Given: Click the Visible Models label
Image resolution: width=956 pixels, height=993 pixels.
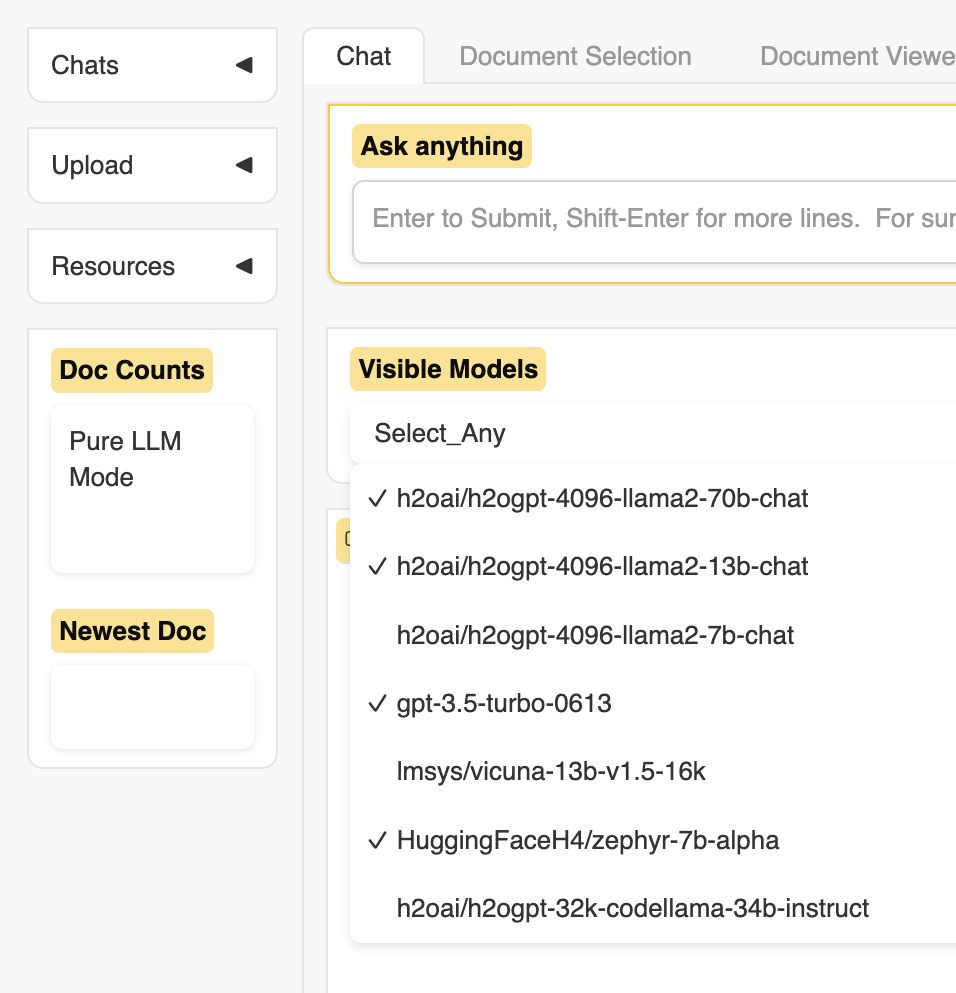Looking at the screenshot, I should pyautogui.click(x=448, y=369).
